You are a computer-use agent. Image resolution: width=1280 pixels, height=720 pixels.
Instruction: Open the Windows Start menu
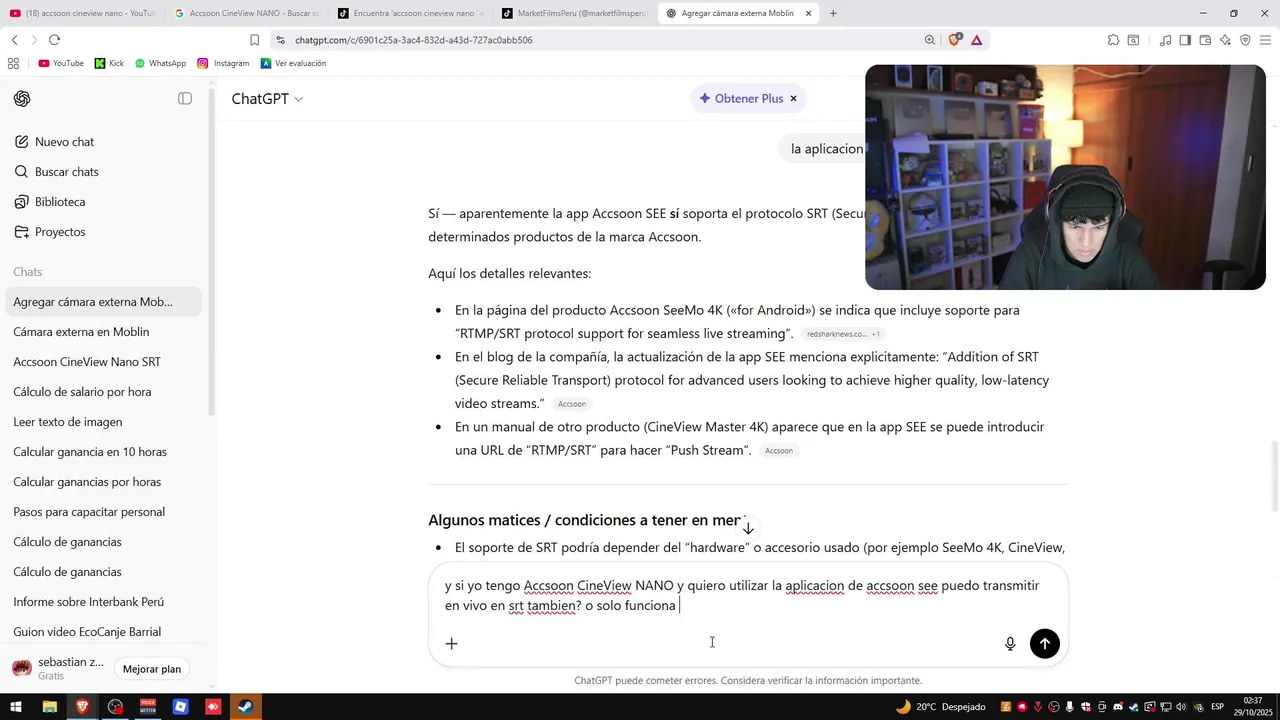tap(16, 707)
